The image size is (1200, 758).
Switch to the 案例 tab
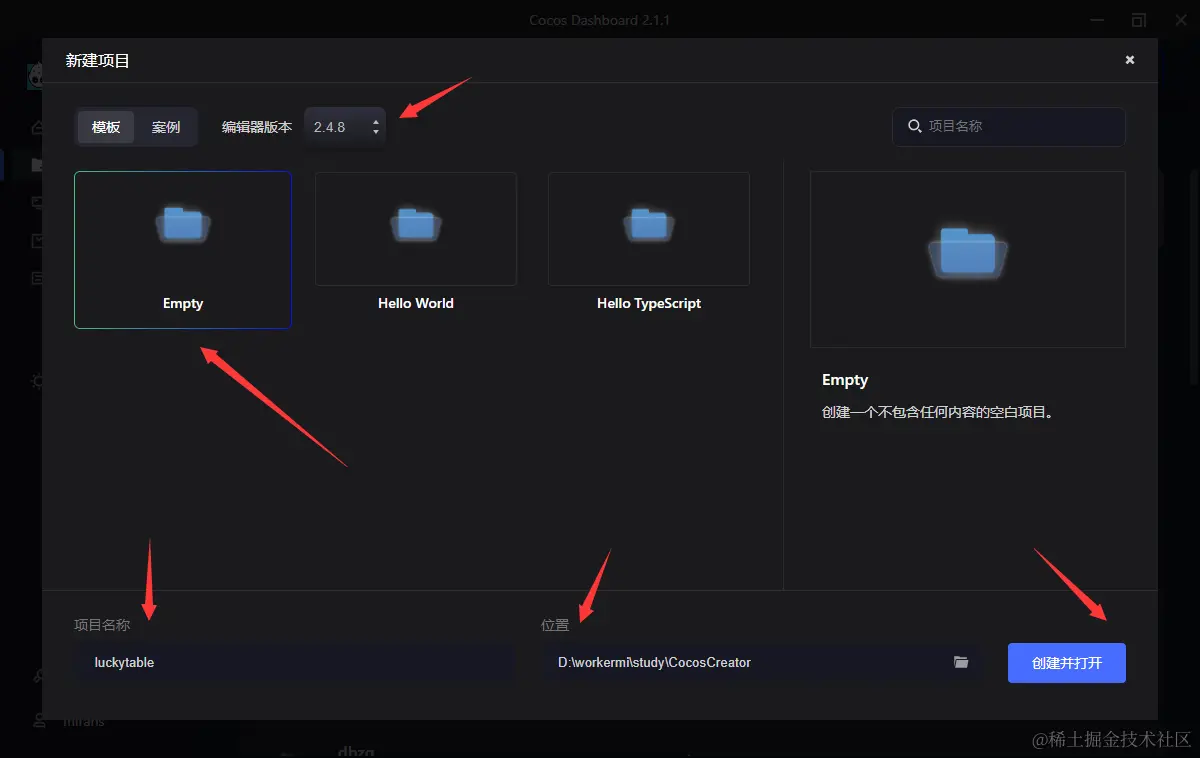166,127
